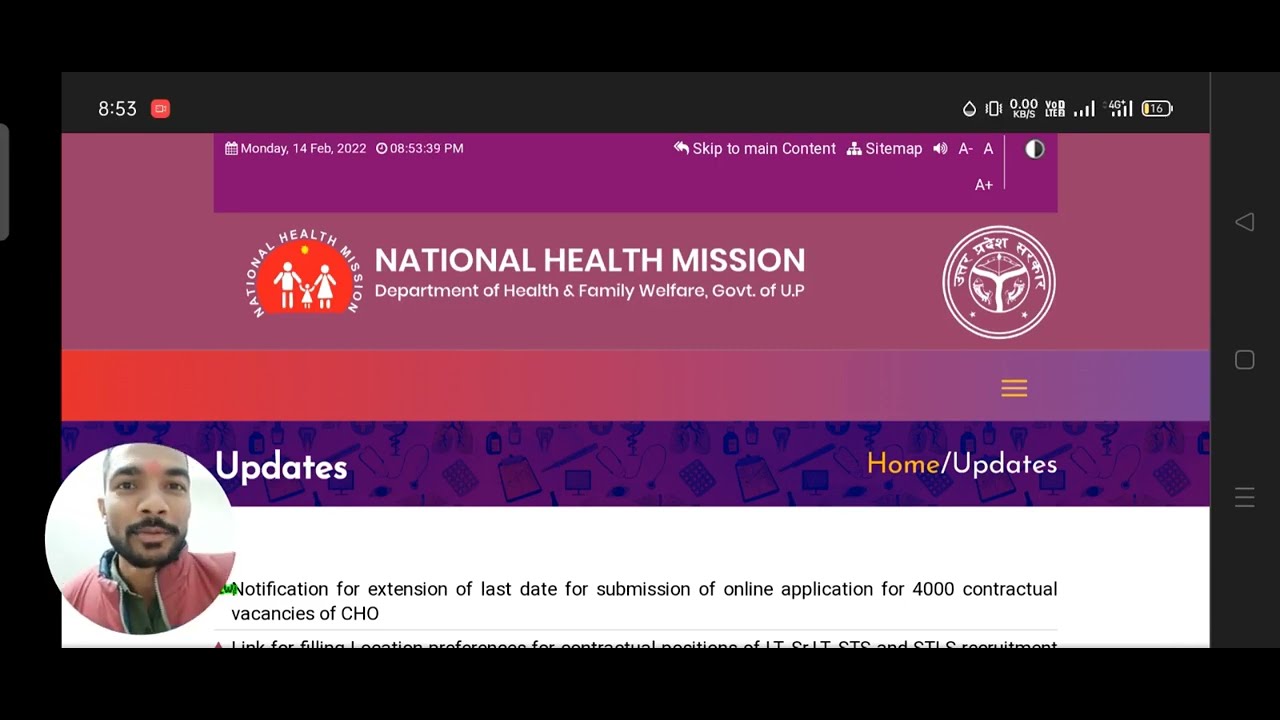1280x720 pixels.
Task: Tap the battery indicator in status bar
Action: (x=1157, y=108)
